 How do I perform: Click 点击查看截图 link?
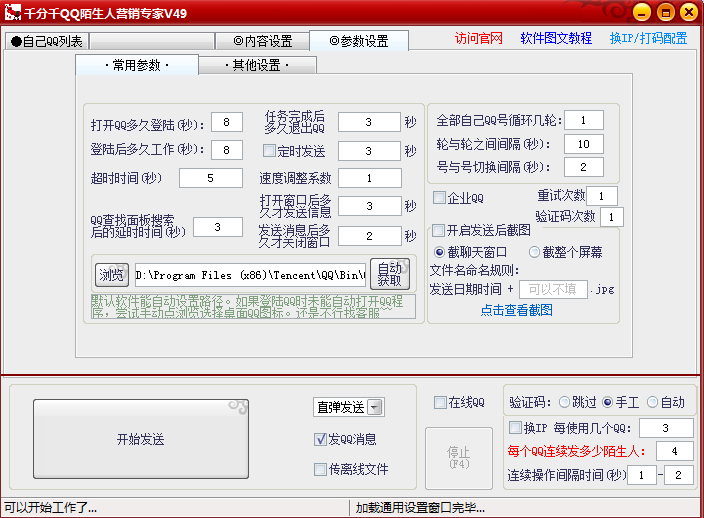[516, 310]
